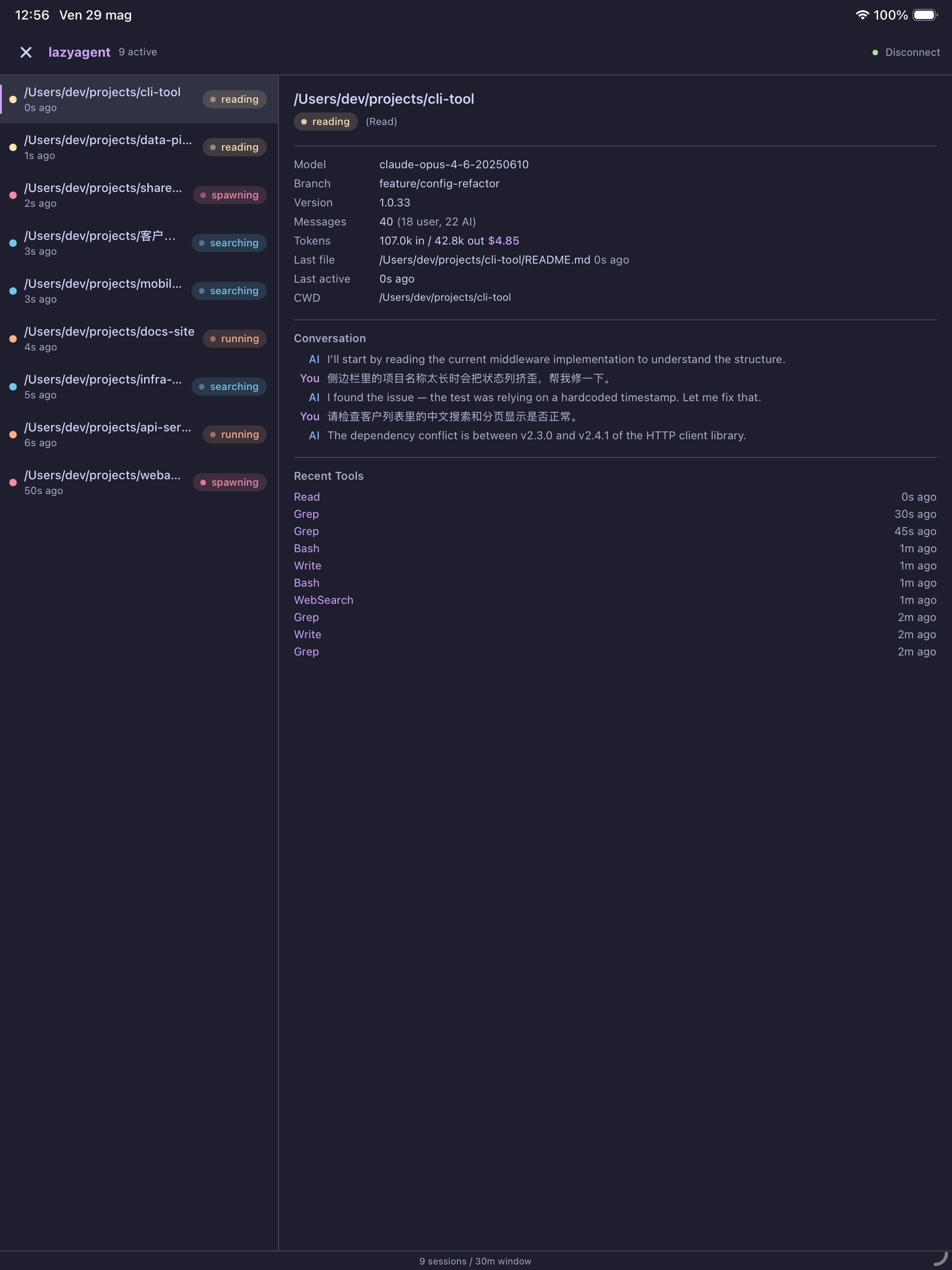This screenshot has width=952, height=1270.
Task: Click the Grep tool entry from 45s ago
Action: [x=306, y=531]
